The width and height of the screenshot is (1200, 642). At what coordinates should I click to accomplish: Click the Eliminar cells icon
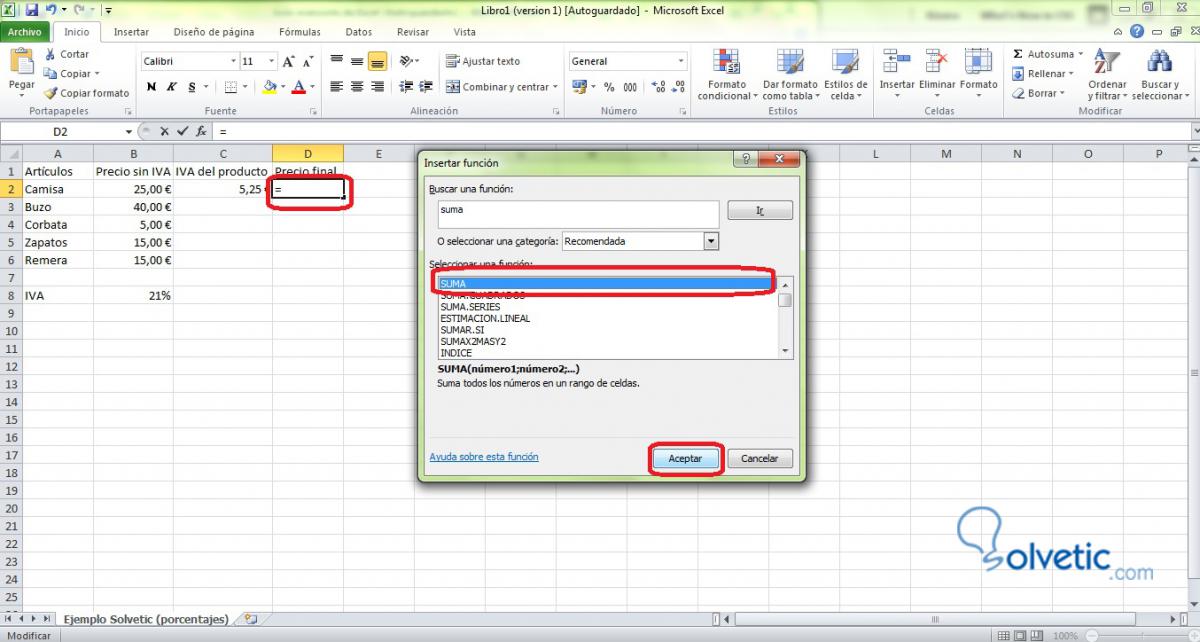[x=937, y=62]
